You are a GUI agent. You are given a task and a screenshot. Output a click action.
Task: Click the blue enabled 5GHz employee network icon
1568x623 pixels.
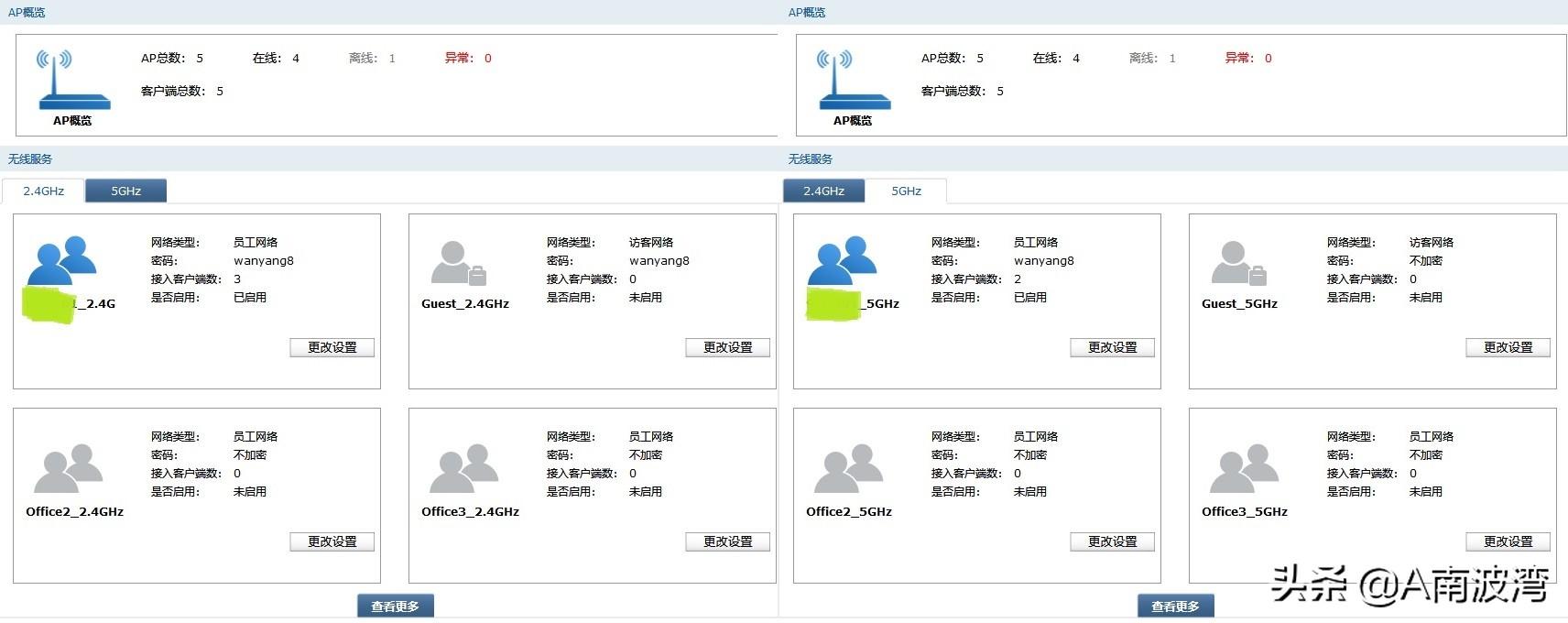(842, 262)
